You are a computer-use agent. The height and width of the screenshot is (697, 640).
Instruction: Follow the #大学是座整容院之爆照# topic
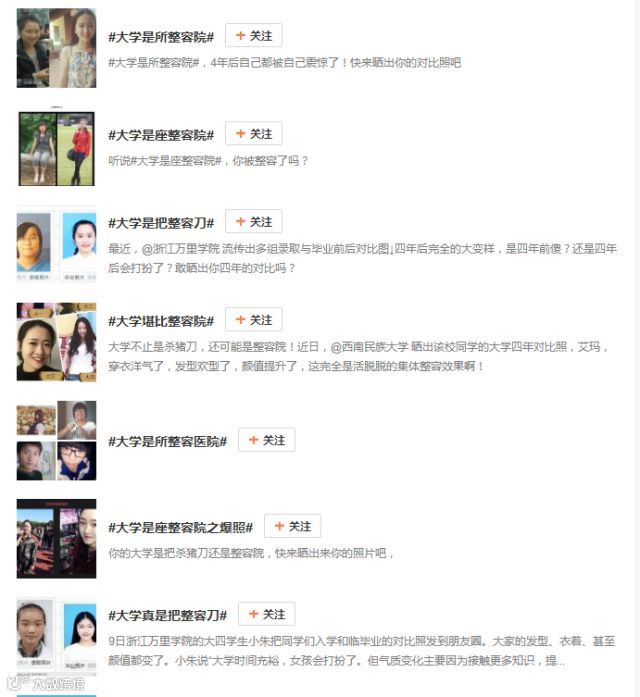coord(292,526)
